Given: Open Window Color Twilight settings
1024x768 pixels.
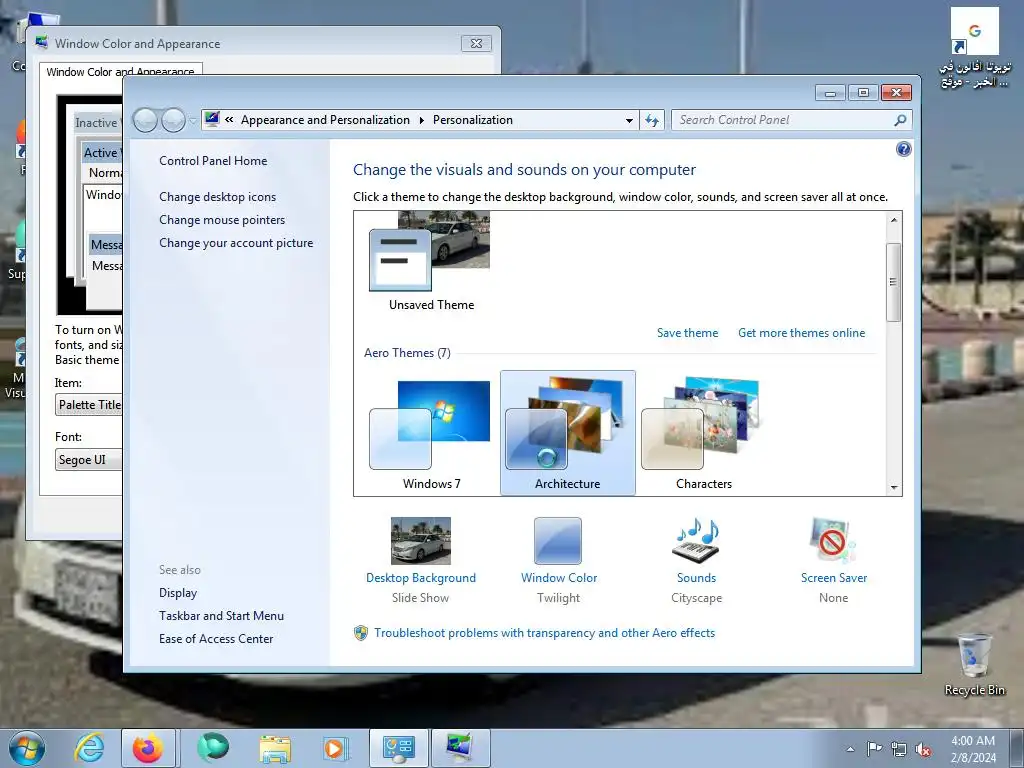Looking at the screenshot, I should pos(558,560).
